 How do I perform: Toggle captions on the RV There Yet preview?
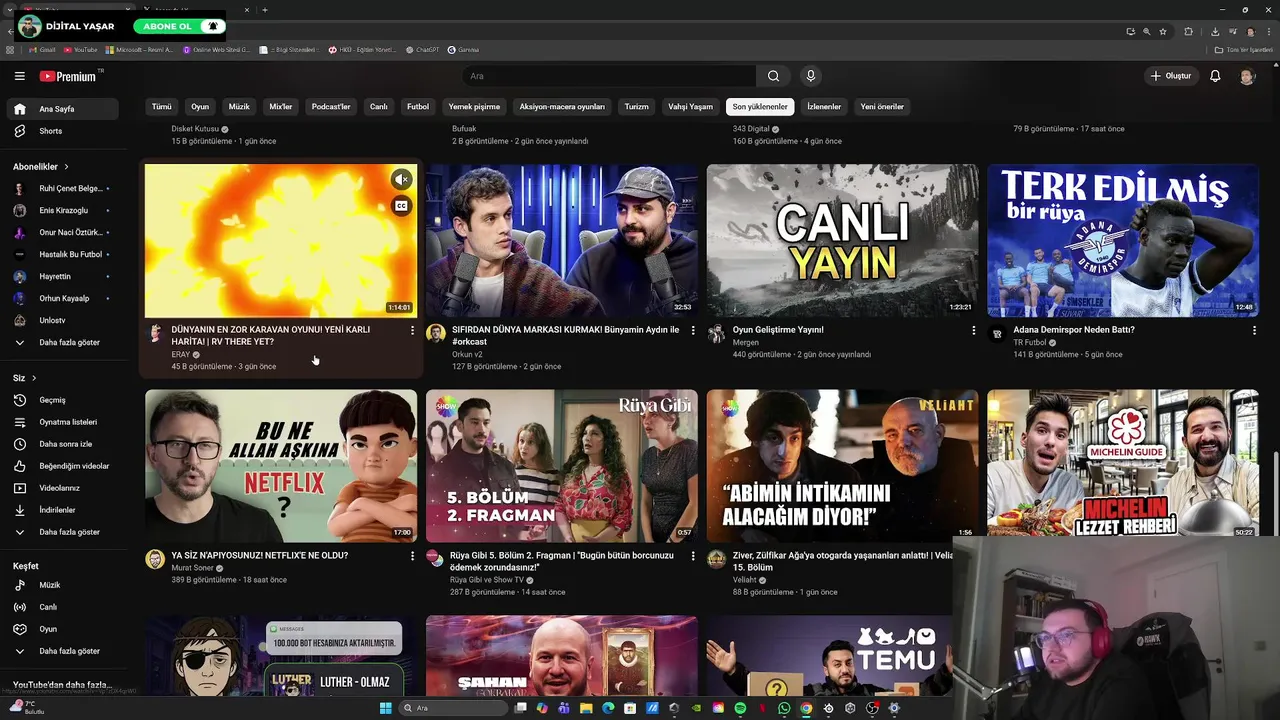click(401, 206)
